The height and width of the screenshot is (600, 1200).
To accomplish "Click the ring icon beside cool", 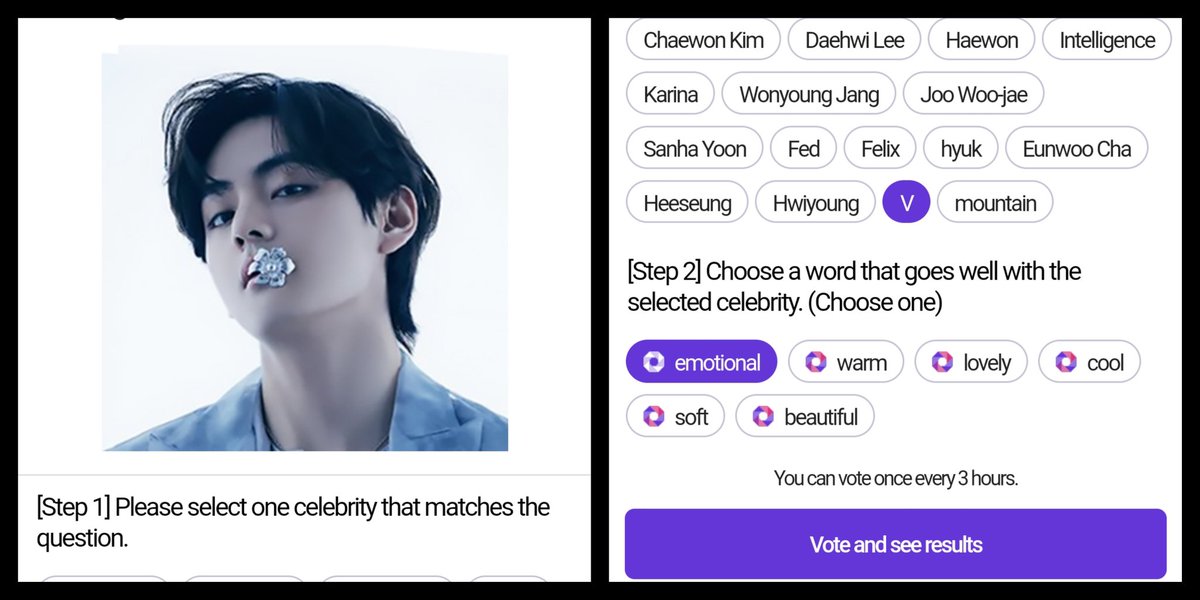I will [x=1066, y=362].
